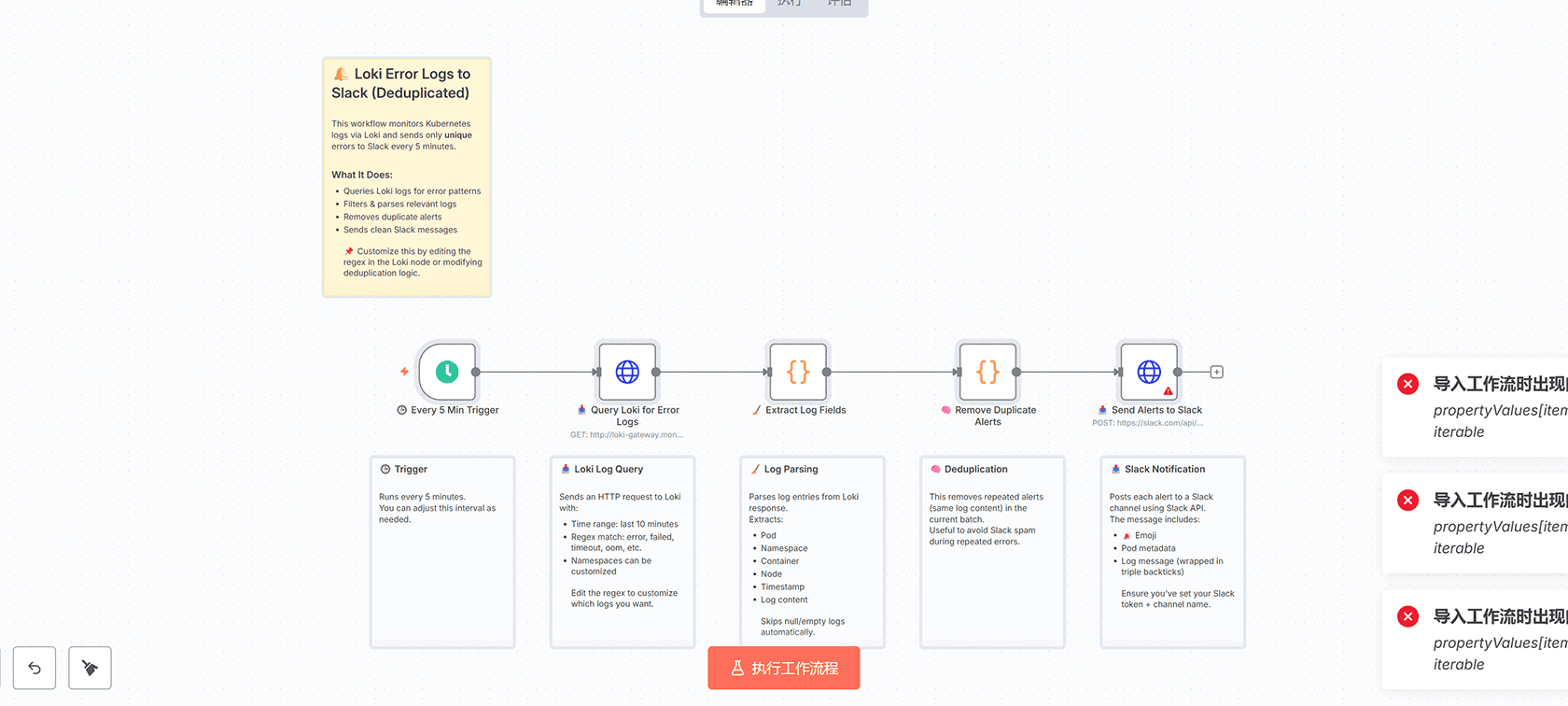Click the red X icon on topmost error toast
The width and height of the screenshot is (1568, 706).
point(1407,384)
